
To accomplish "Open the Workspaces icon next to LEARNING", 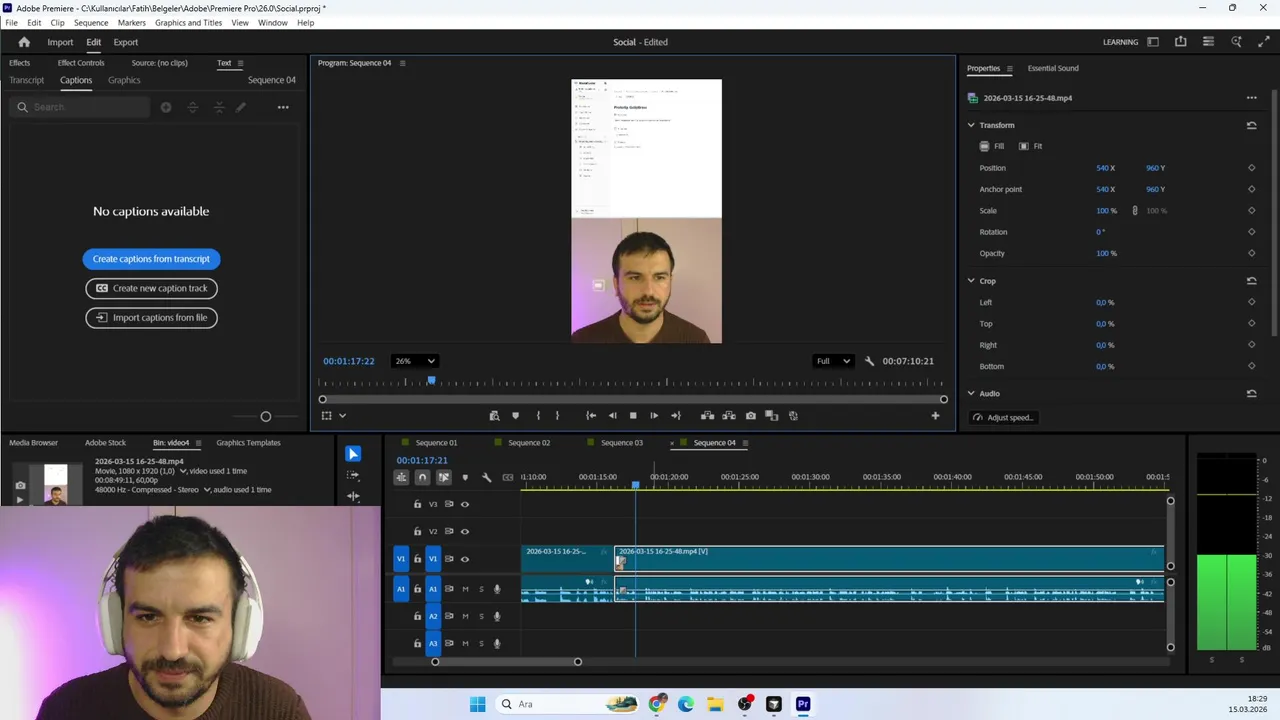I will pos(1153,42).
